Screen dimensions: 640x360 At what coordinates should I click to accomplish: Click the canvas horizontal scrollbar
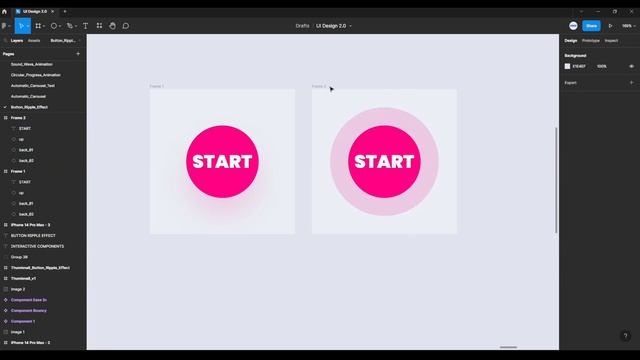tap(508, 347)
